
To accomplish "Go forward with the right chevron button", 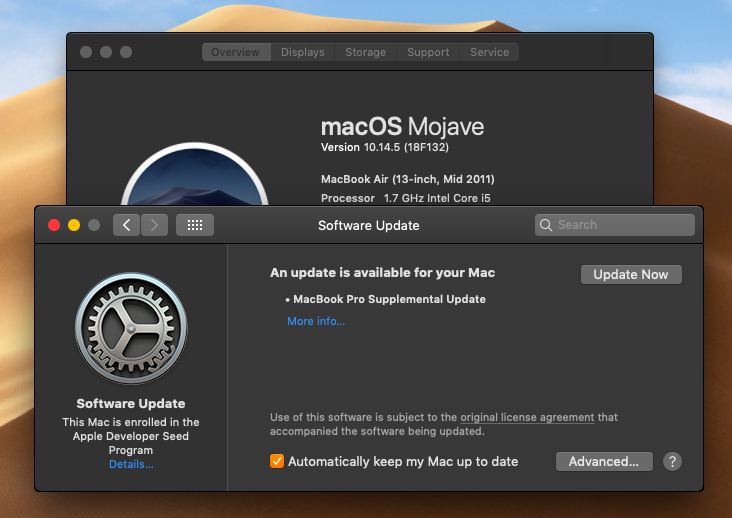I will [155, 225].
